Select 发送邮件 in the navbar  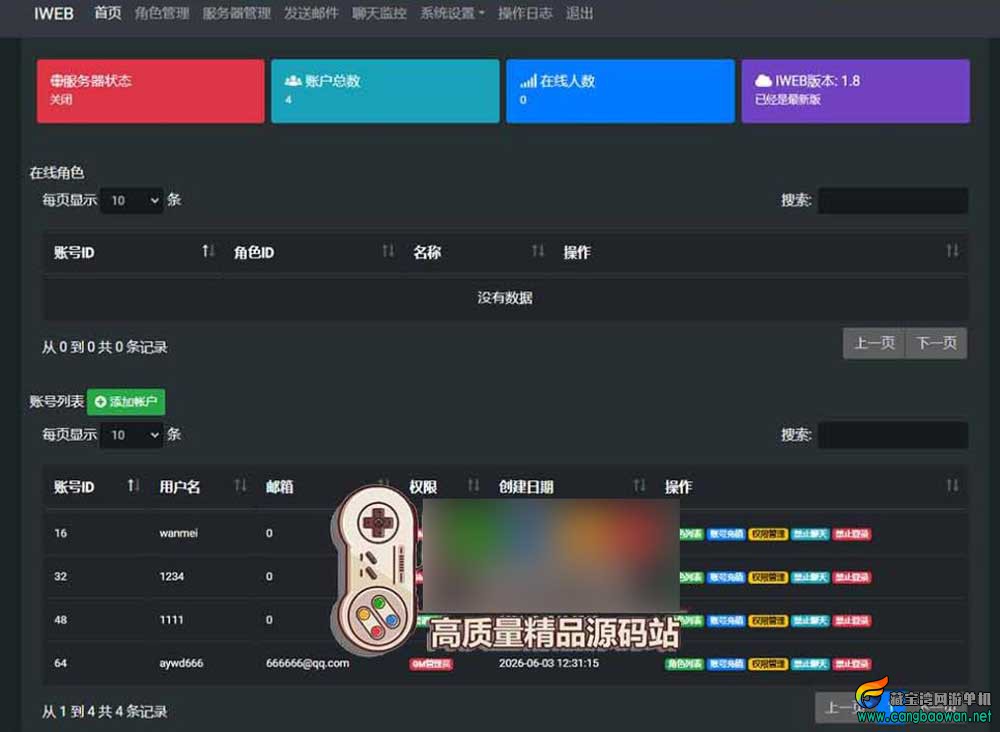(311, 13)
